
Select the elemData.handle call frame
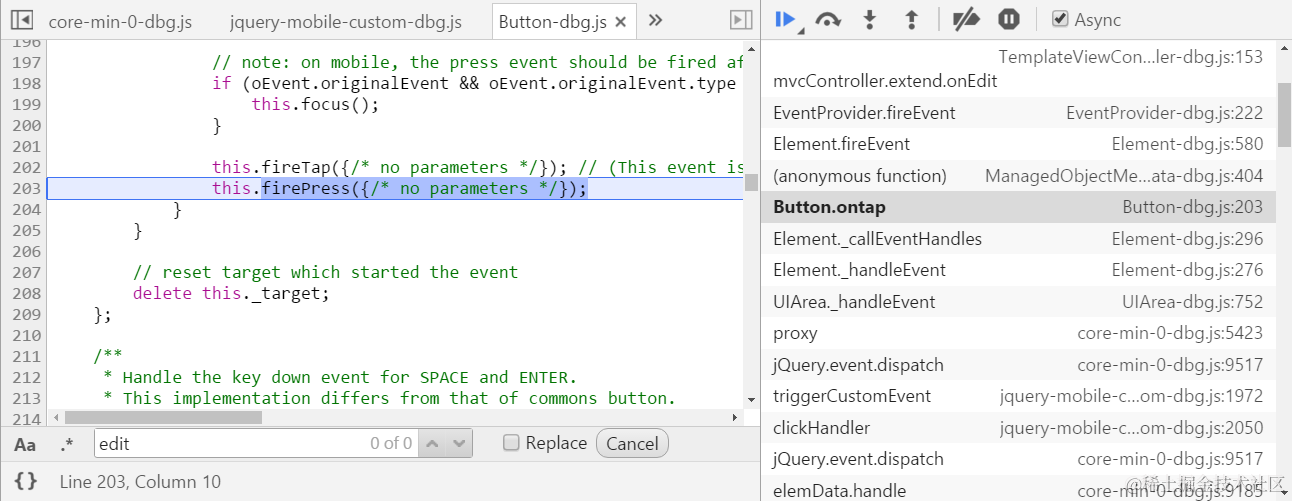click(1018, 490)
